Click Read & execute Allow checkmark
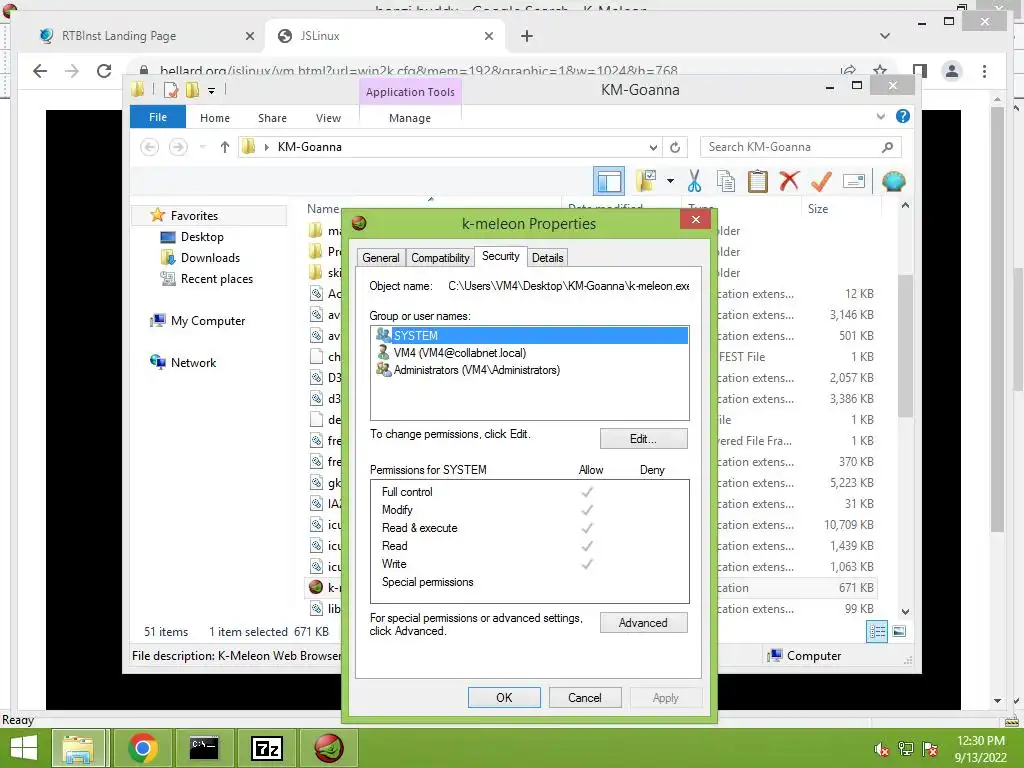This screenshot has height=768, width=1024. (587, 528)
